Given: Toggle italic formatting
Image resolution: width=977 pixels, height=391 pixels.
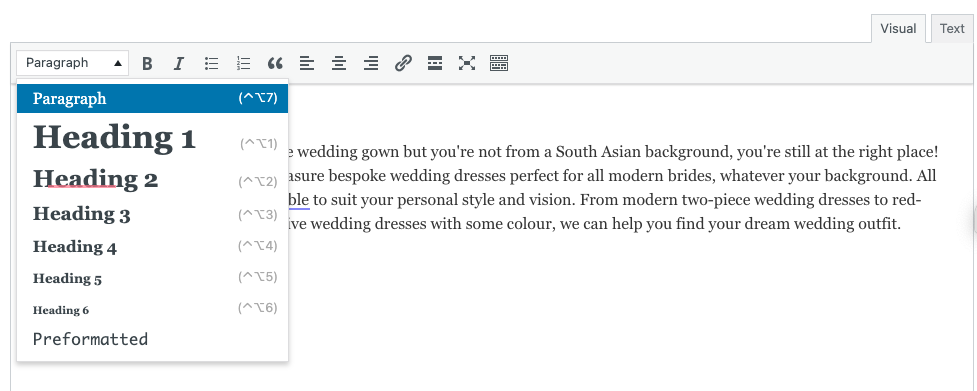Looking at the screenshot, I should tap(179, 63).
